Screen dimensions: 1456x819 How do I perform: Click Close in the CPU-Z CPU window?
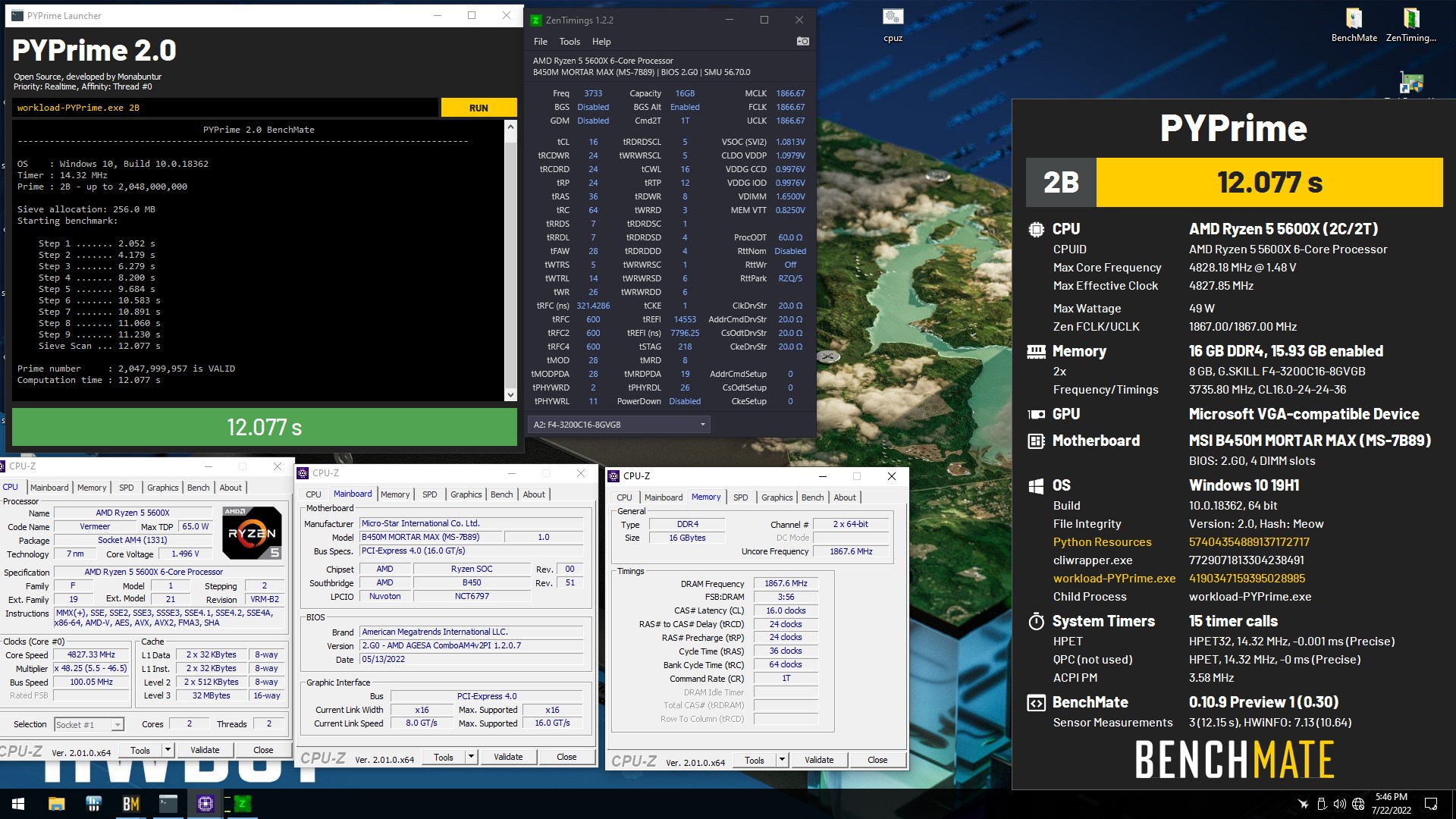point(263,750)
